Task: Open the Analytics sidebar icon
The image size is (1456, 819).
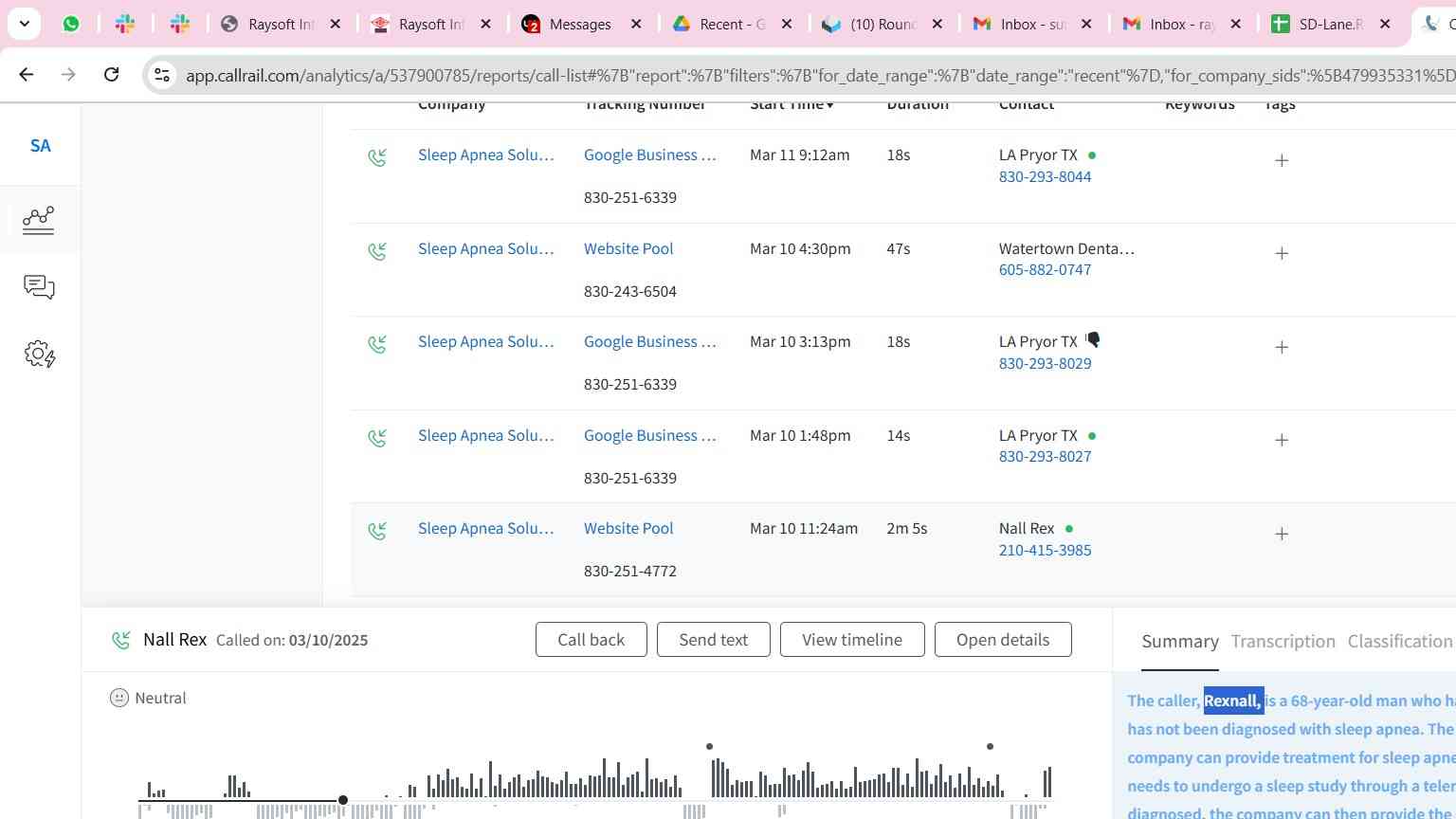Action: pos(39,220)
